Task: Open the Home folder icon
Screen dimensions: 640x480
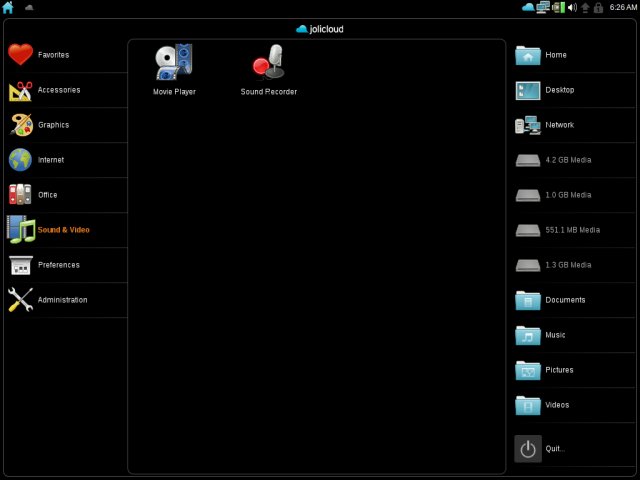Action: point(528,55)
